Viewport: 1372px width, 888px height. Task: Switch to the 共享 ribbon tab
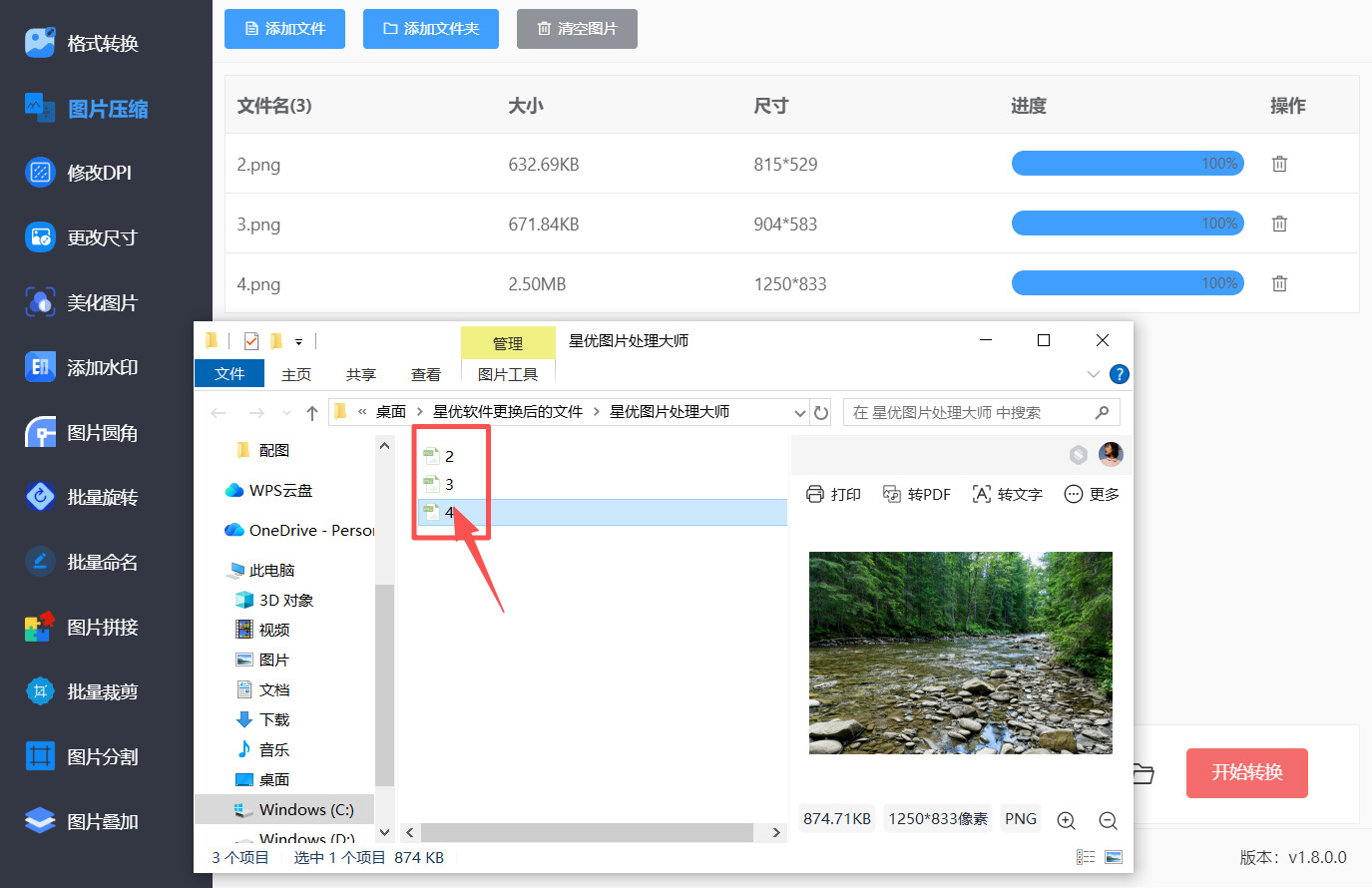[361, 374]
